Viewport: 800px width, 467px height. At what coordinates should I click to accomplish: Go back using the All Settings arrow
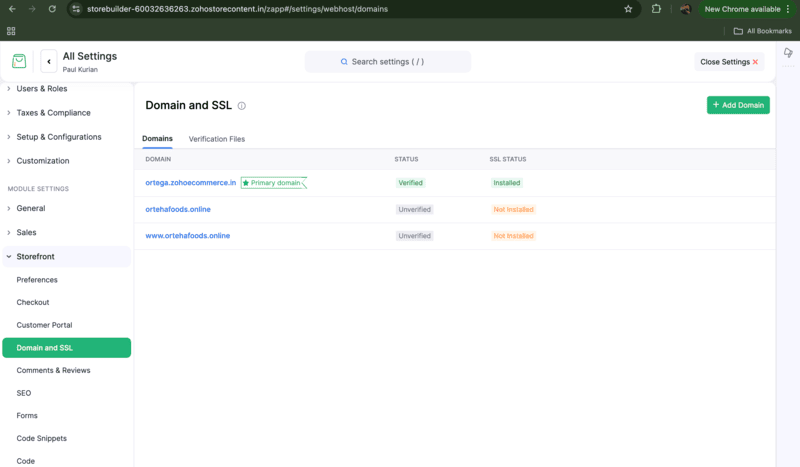[49, 62]
